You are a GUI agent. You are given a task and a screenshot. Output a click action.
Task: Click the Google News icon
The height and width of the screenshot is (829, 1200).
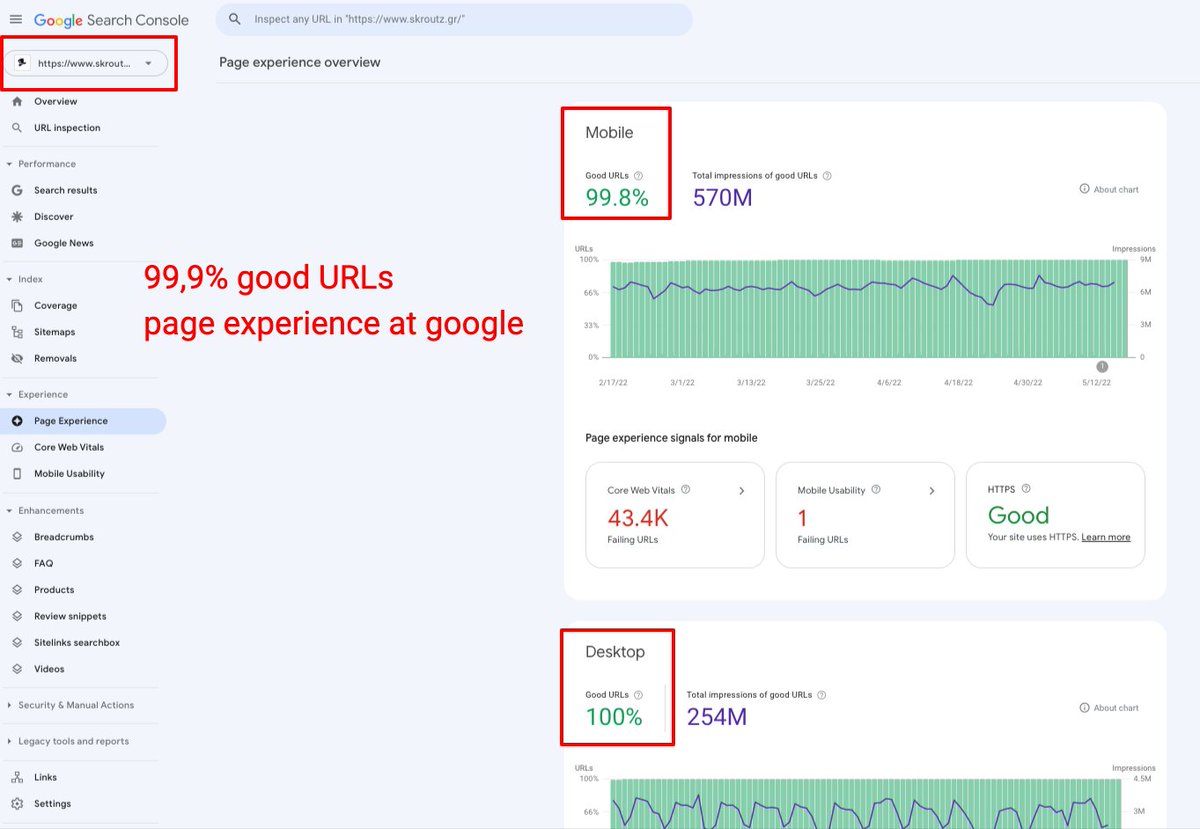(x=17, y=243)
